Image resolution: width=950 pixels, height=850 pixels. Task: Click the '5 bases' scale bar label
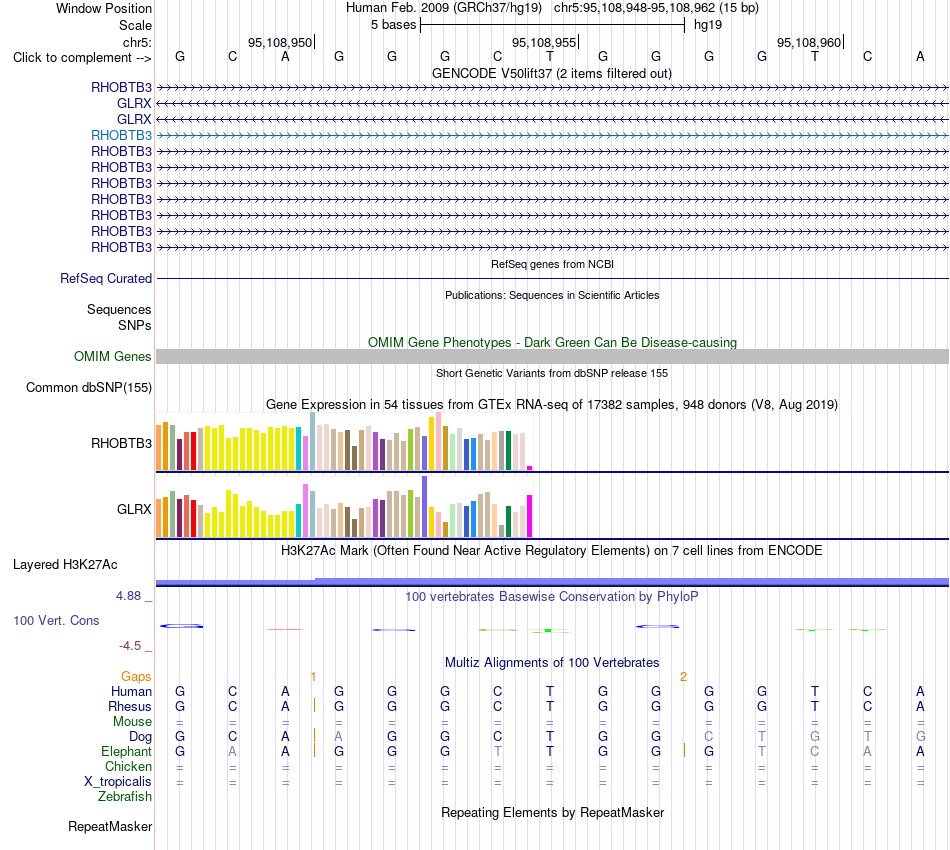(x=394, y=25)
